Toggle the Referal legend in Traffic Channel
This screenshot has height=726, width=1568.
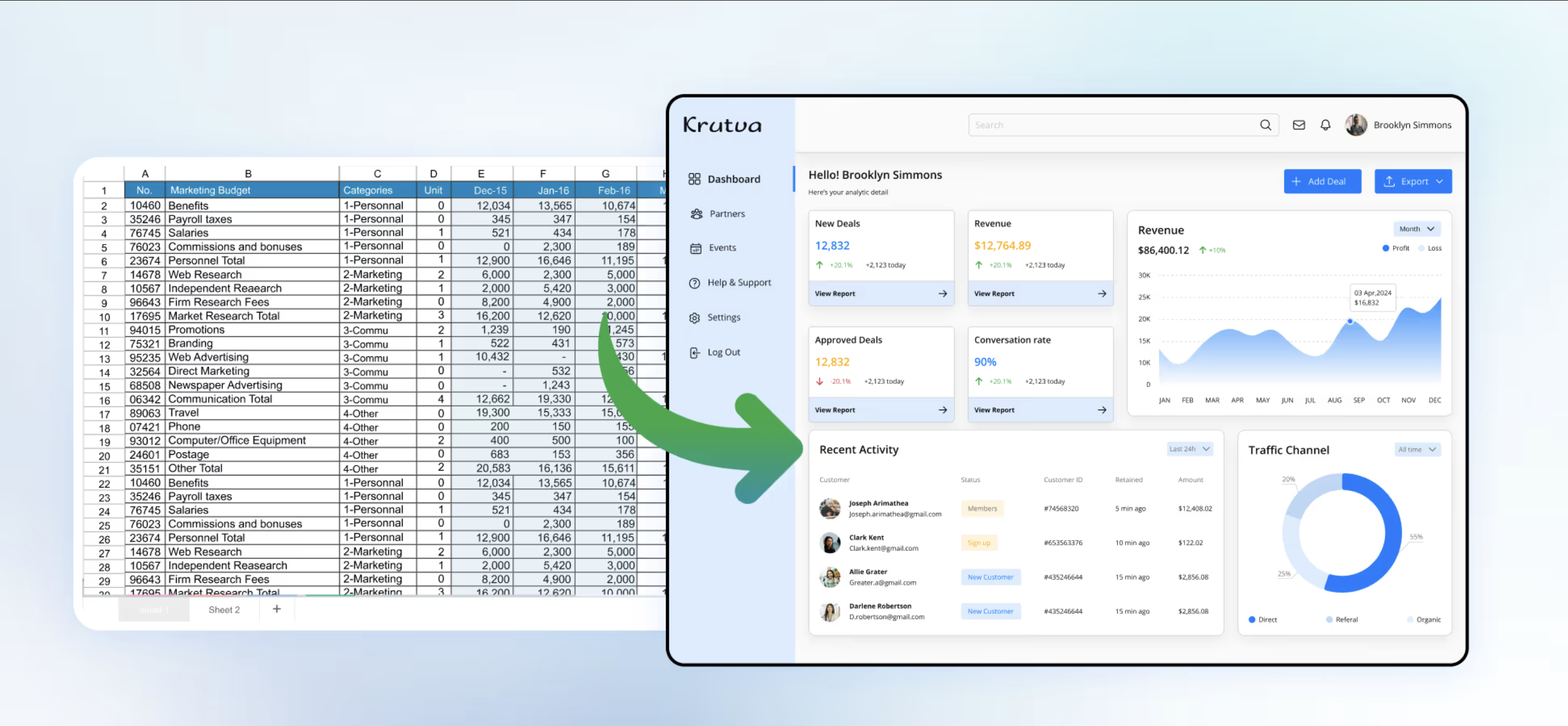tap(1341, 620)
